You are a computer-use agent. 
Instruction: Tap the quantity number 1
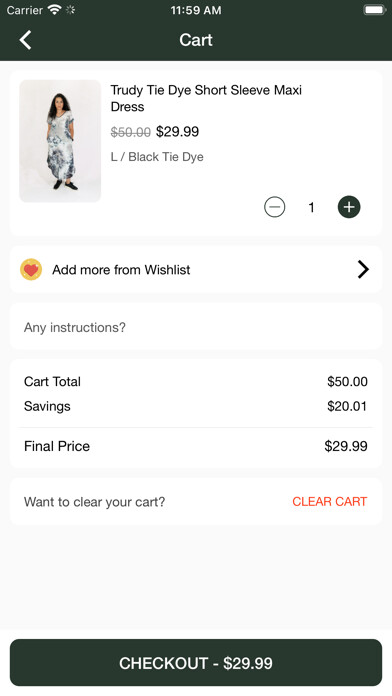click(x=312, y=207)
